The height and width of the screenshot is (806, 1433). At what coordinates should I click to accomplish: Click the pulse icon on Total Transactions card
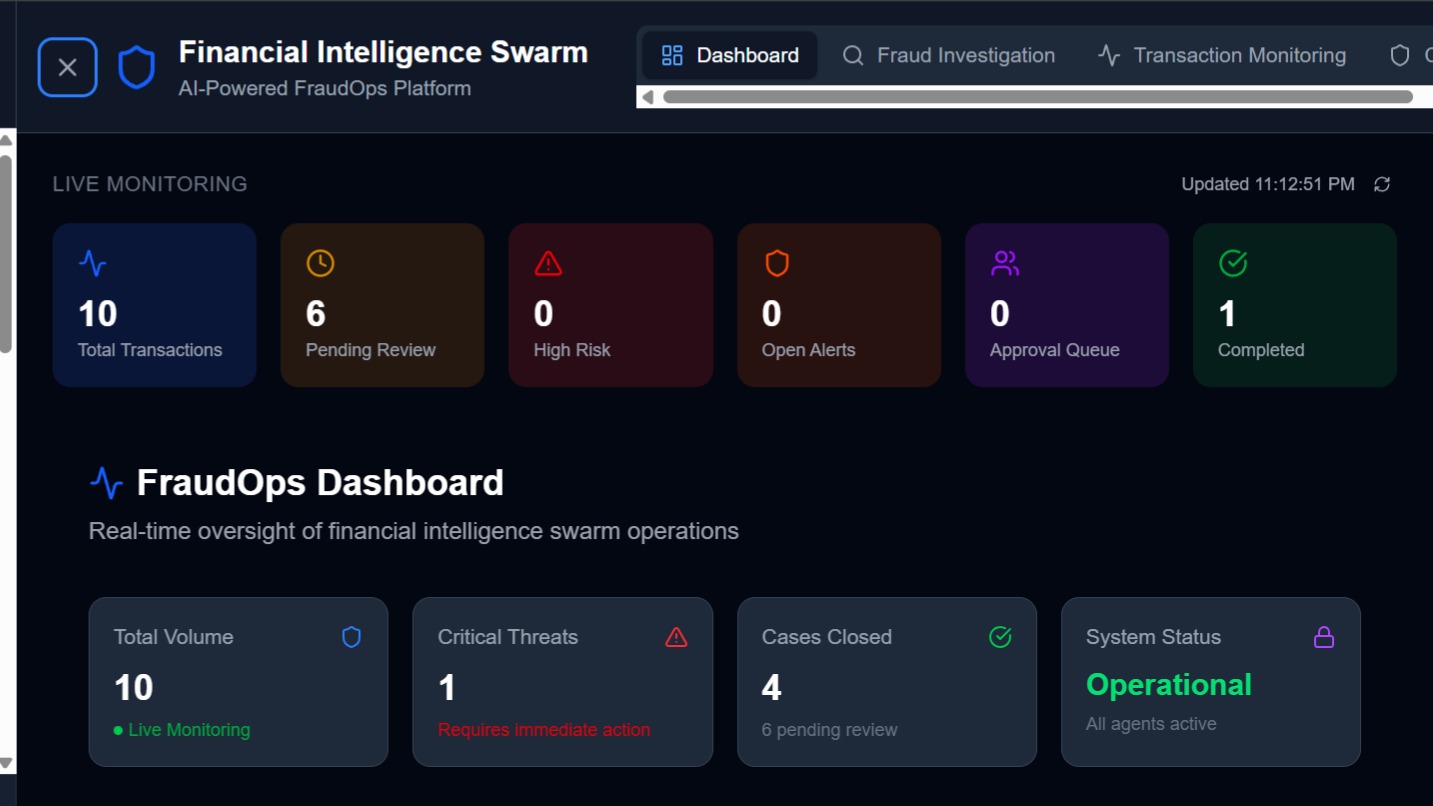click(x=93, y=263)
